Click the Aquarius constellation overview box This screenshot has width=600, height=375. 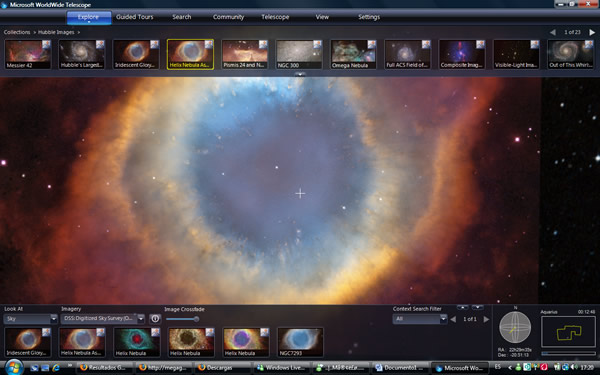point(568,332)
